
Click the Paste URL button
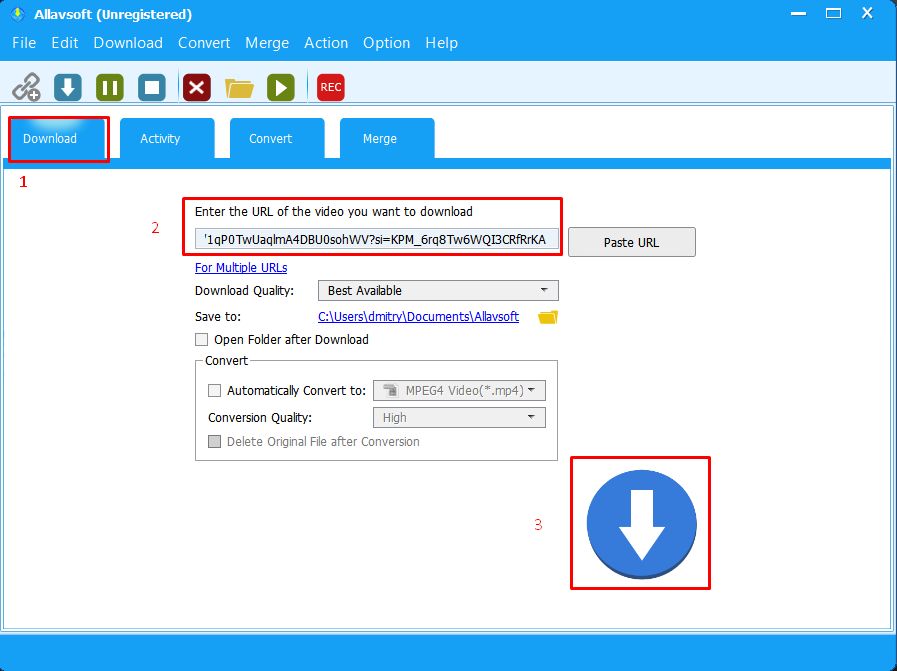pos(632,243)
